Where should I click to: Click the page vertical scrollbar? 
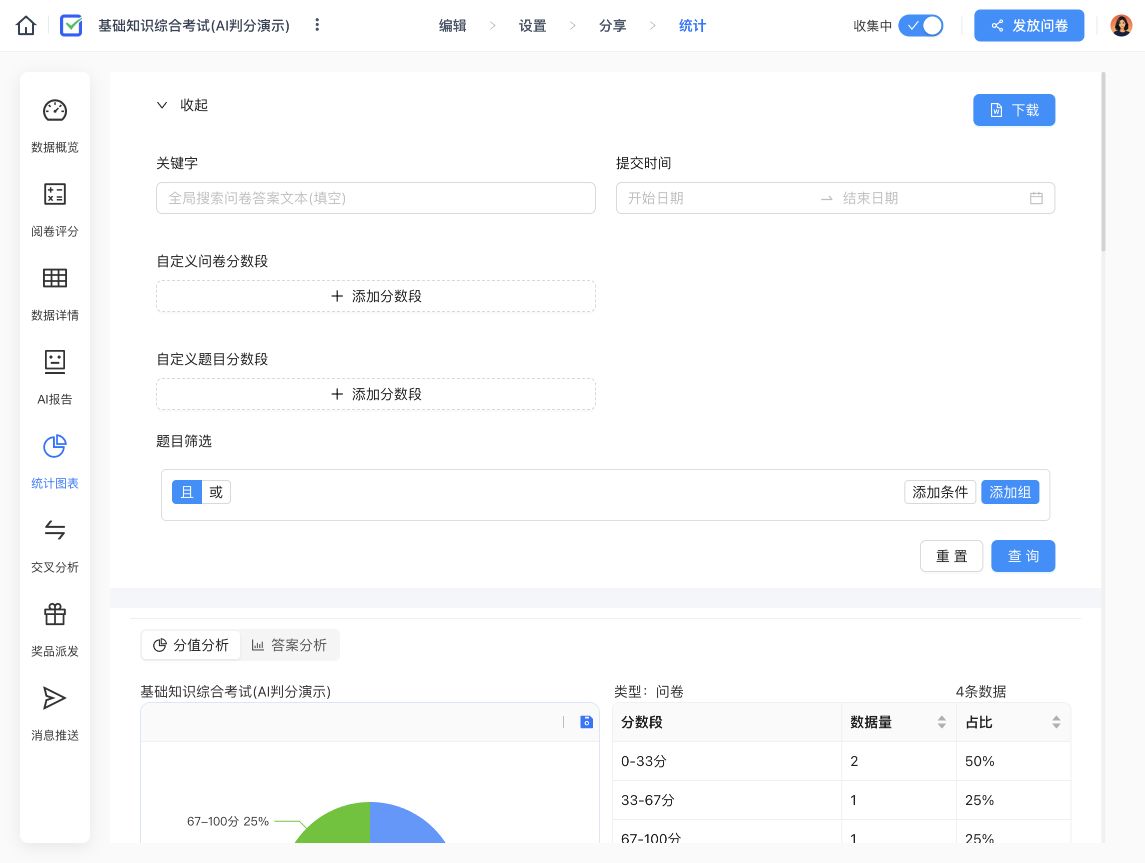click(x=1103, y=162)
